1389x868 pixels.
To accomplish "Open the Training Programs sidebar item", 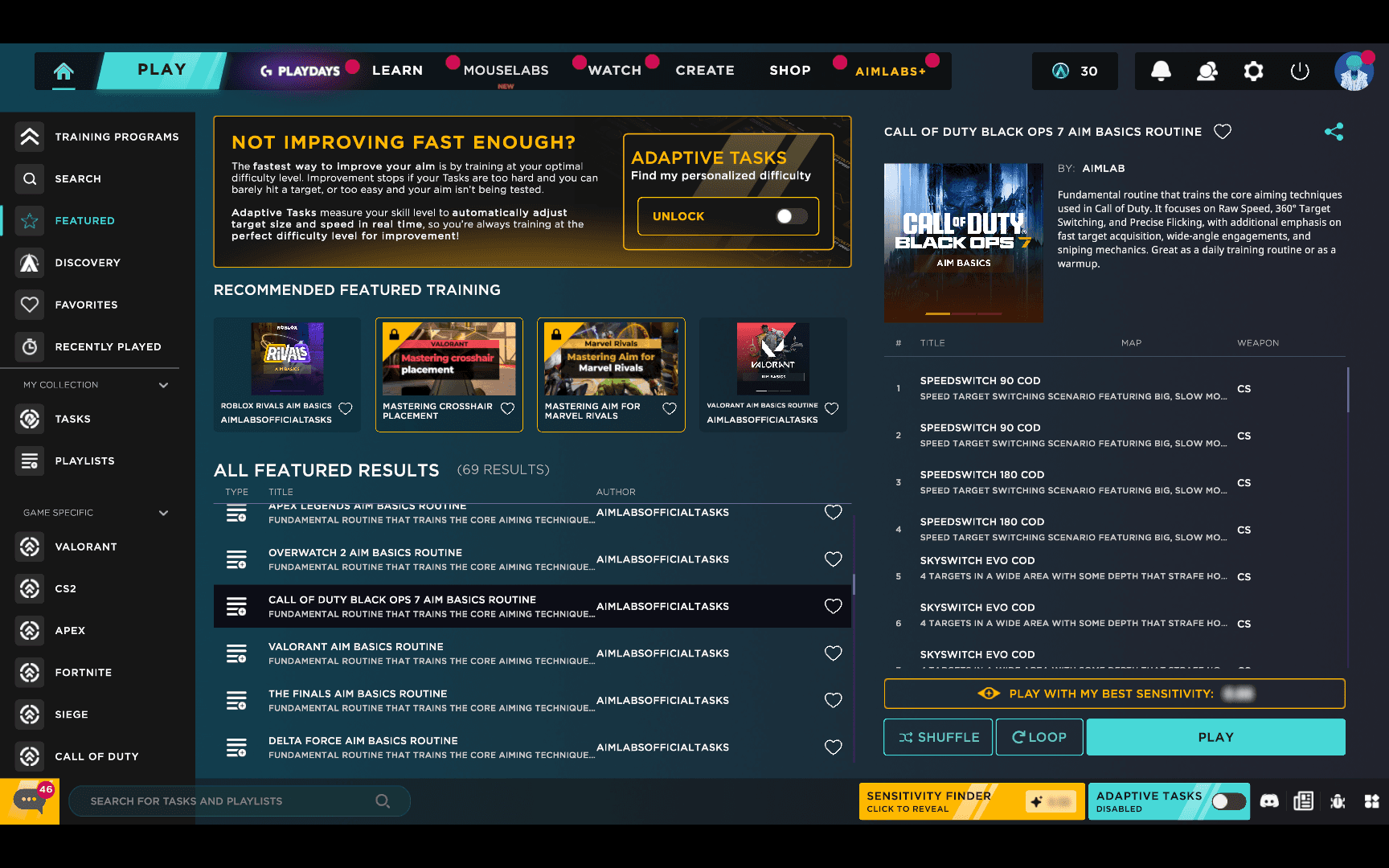I will [x=97, y=137].
